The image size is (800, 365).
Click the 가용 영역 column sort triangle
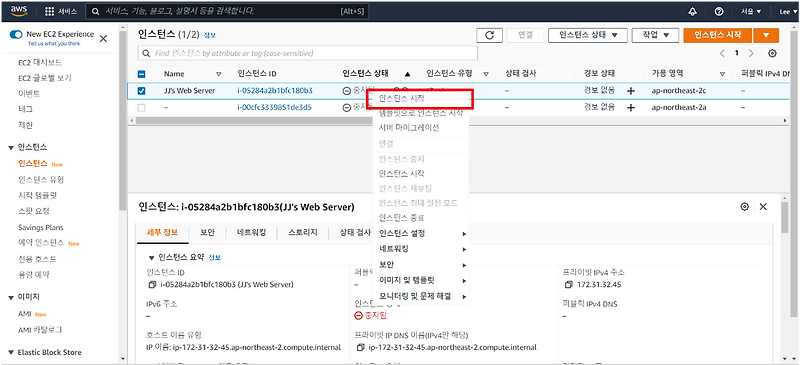[722, 74]
